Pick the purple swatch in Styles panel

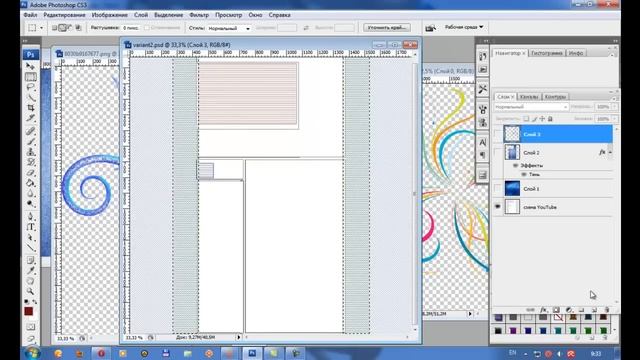click(513, 330)
